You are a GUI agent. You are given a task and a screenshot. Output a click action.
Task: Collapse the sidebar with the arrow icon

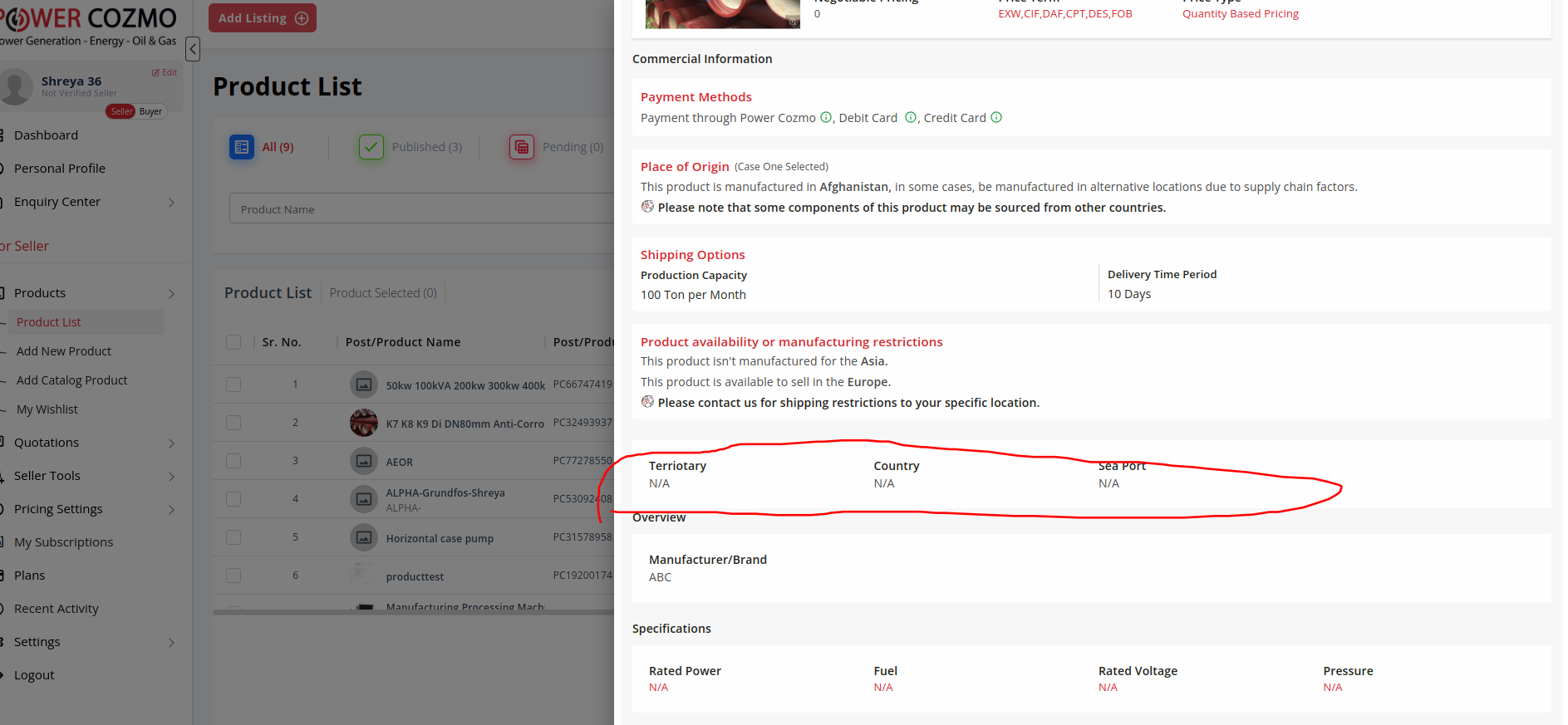(x=193, y=49)
